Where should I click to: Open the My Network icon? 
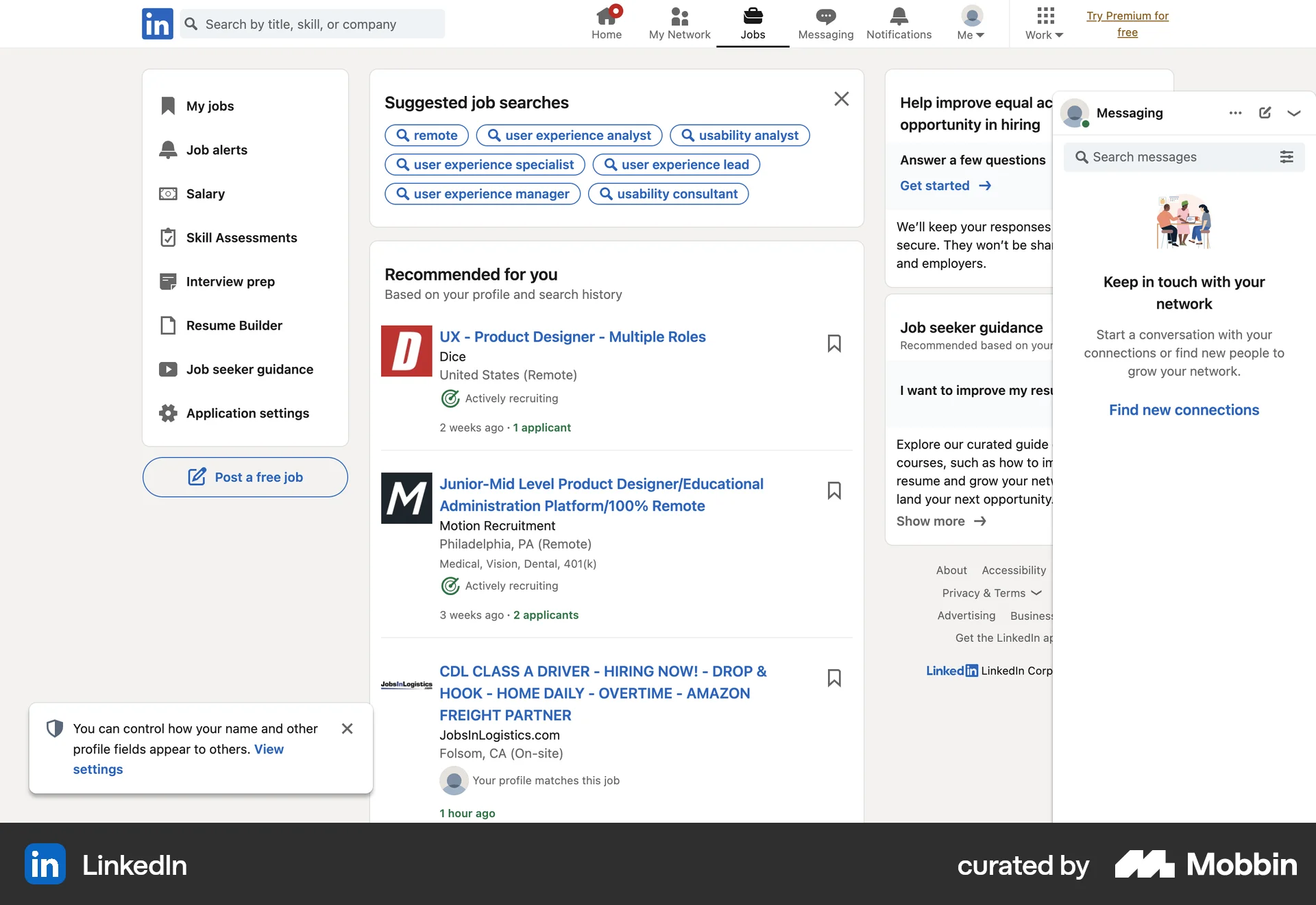click(679, 16)
